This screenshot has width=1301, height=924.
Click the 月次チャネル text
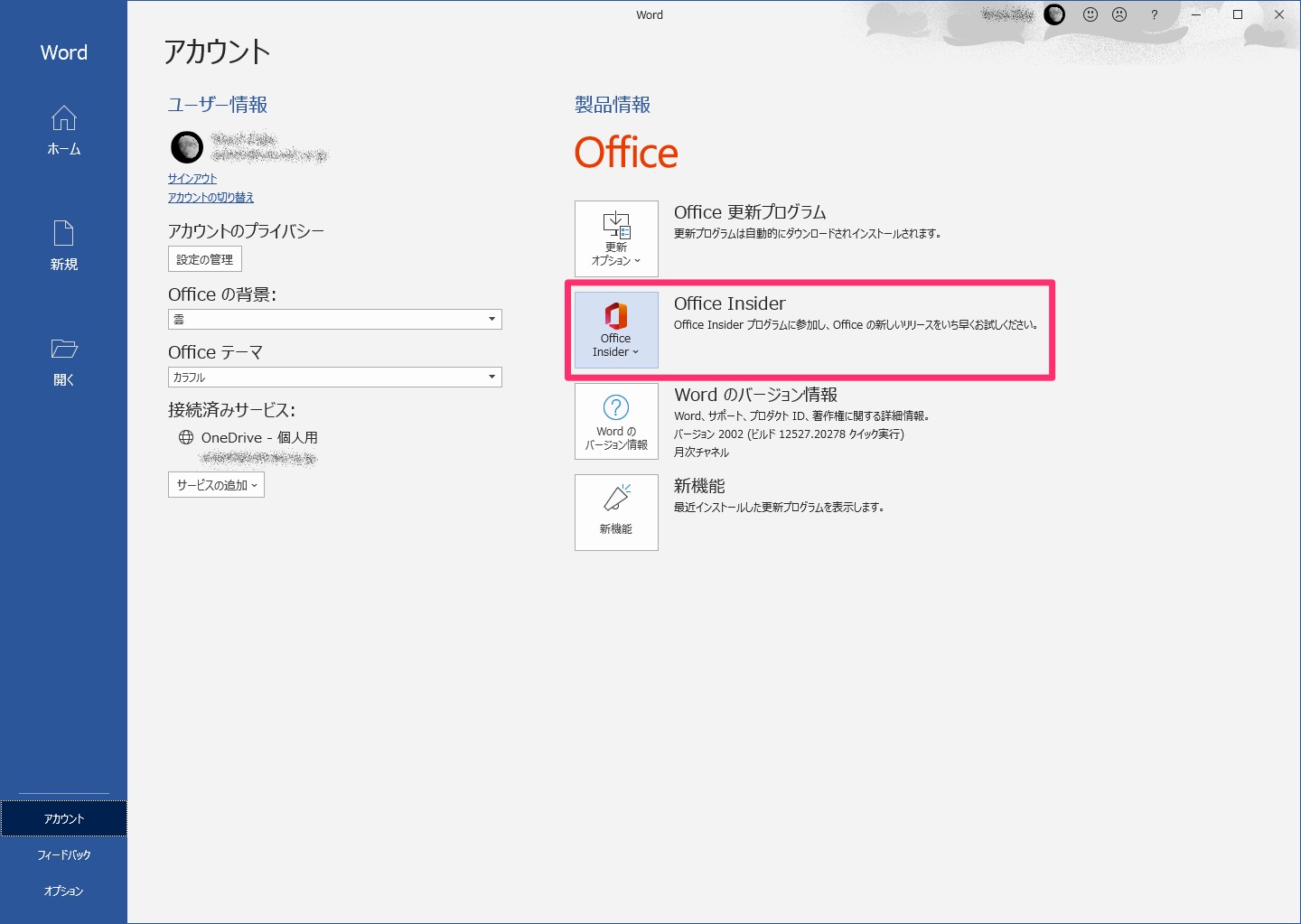[701, 452]
